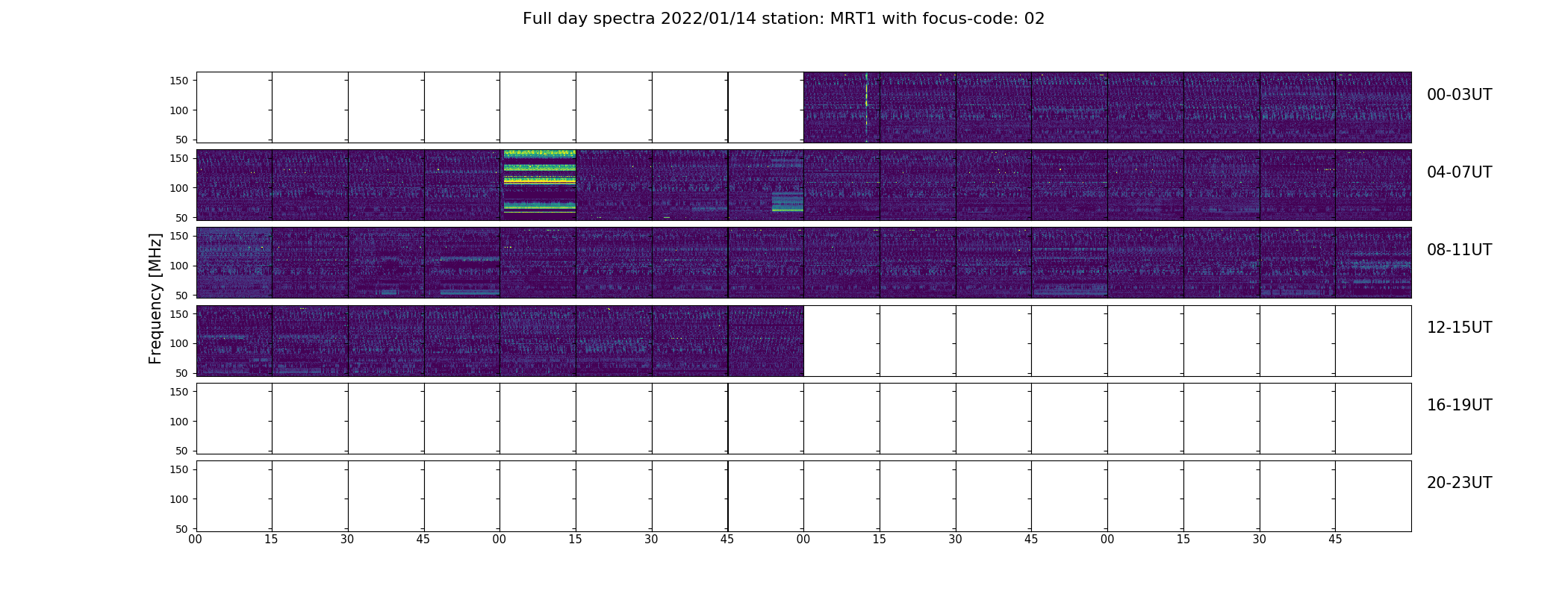Viewport: 1568px width, 597px height.
Task: Select the '08-11UT' row label
Action: tap(1459, 250)
